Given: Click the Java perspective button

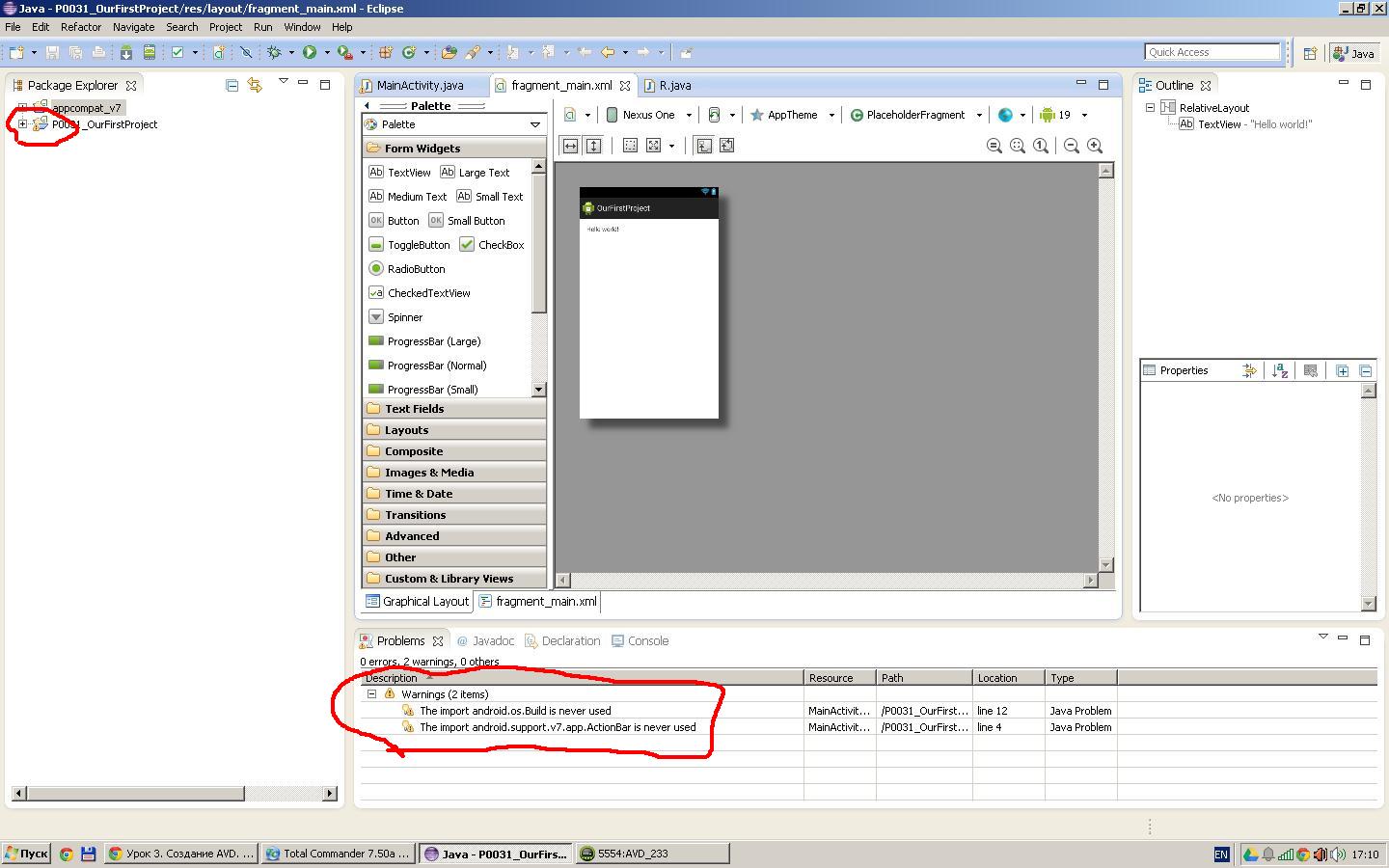Looking at the screenshot, I should pyautogui.click(x=1353, y=53).
